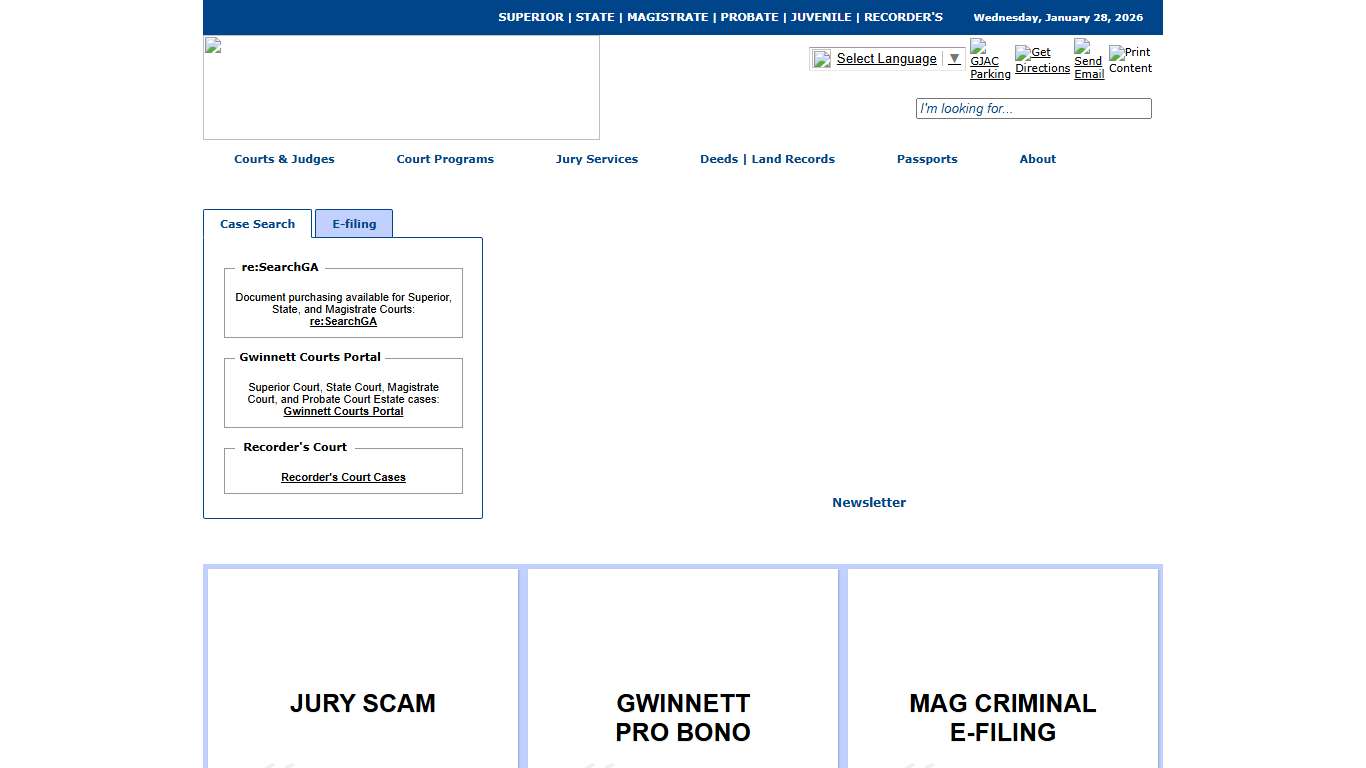Open Recorder's Court Cases
The width and height of the screenshot is (1366, 768).
[343, 477]
